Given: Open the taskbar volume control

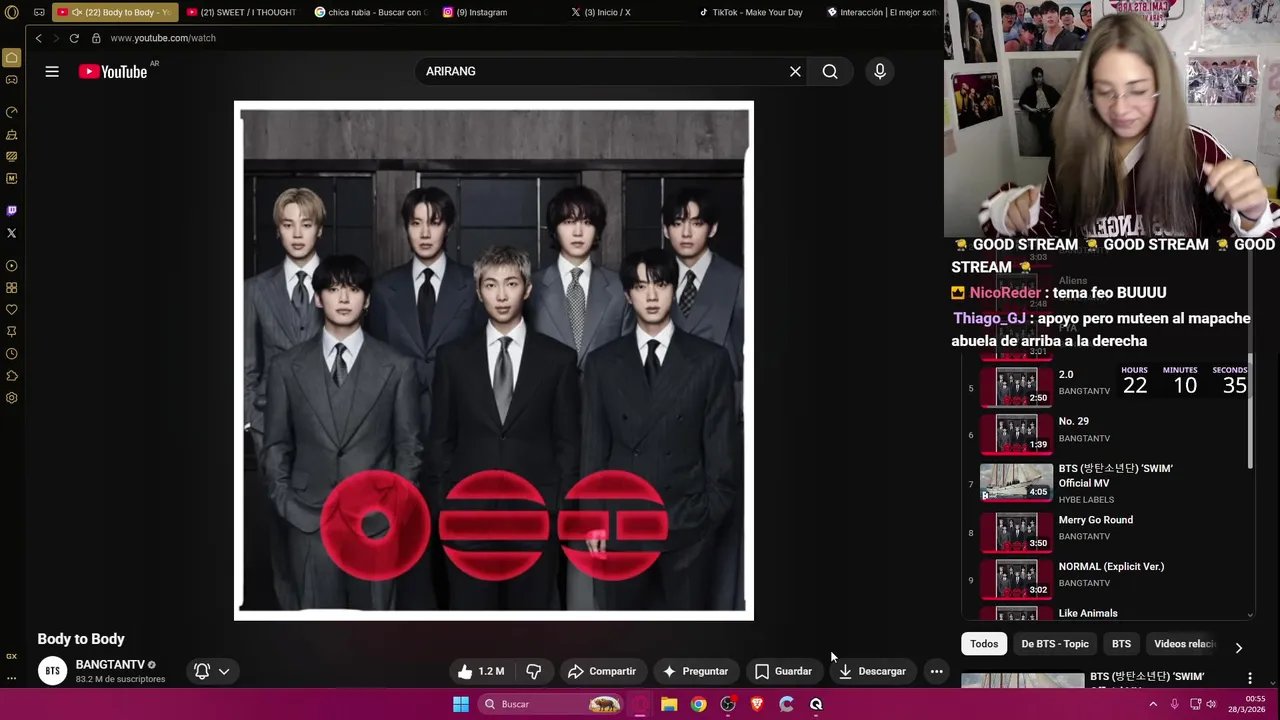Looking at the screenshot, I should pos(1212,704).
